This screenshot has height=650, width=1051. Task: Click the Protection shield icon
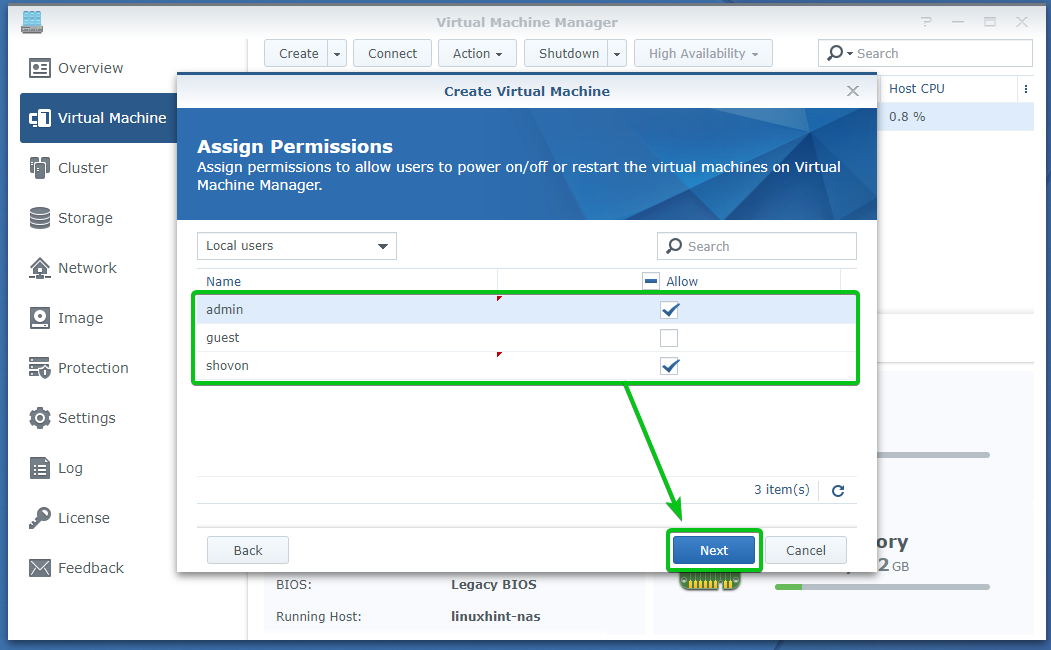tap(40, 368)
